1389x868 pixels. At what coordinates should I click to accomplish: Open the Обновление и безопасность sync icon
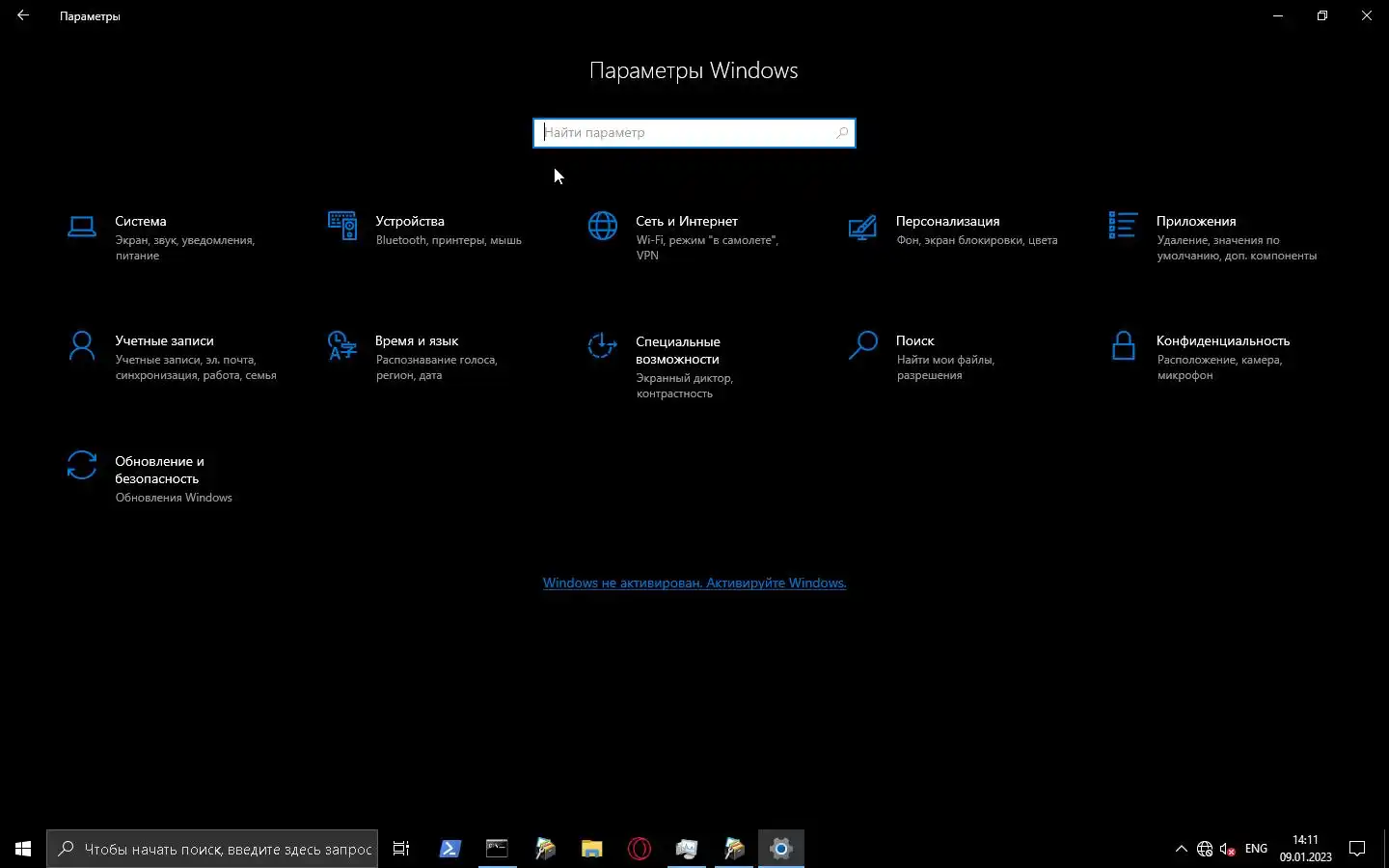[x=82, y=465]
